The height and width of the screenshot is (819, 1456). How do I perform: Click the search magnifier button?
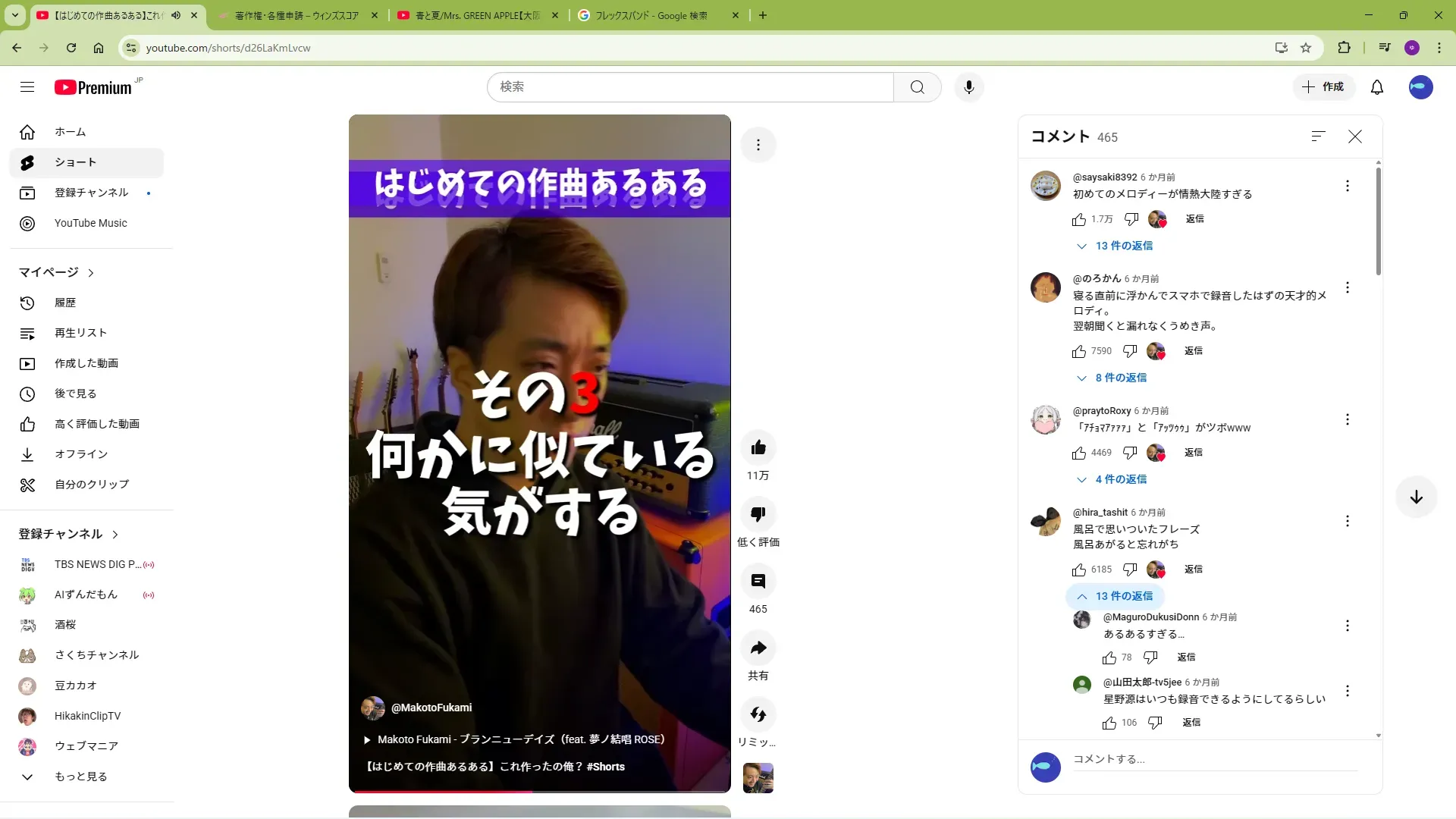(917, 87)
